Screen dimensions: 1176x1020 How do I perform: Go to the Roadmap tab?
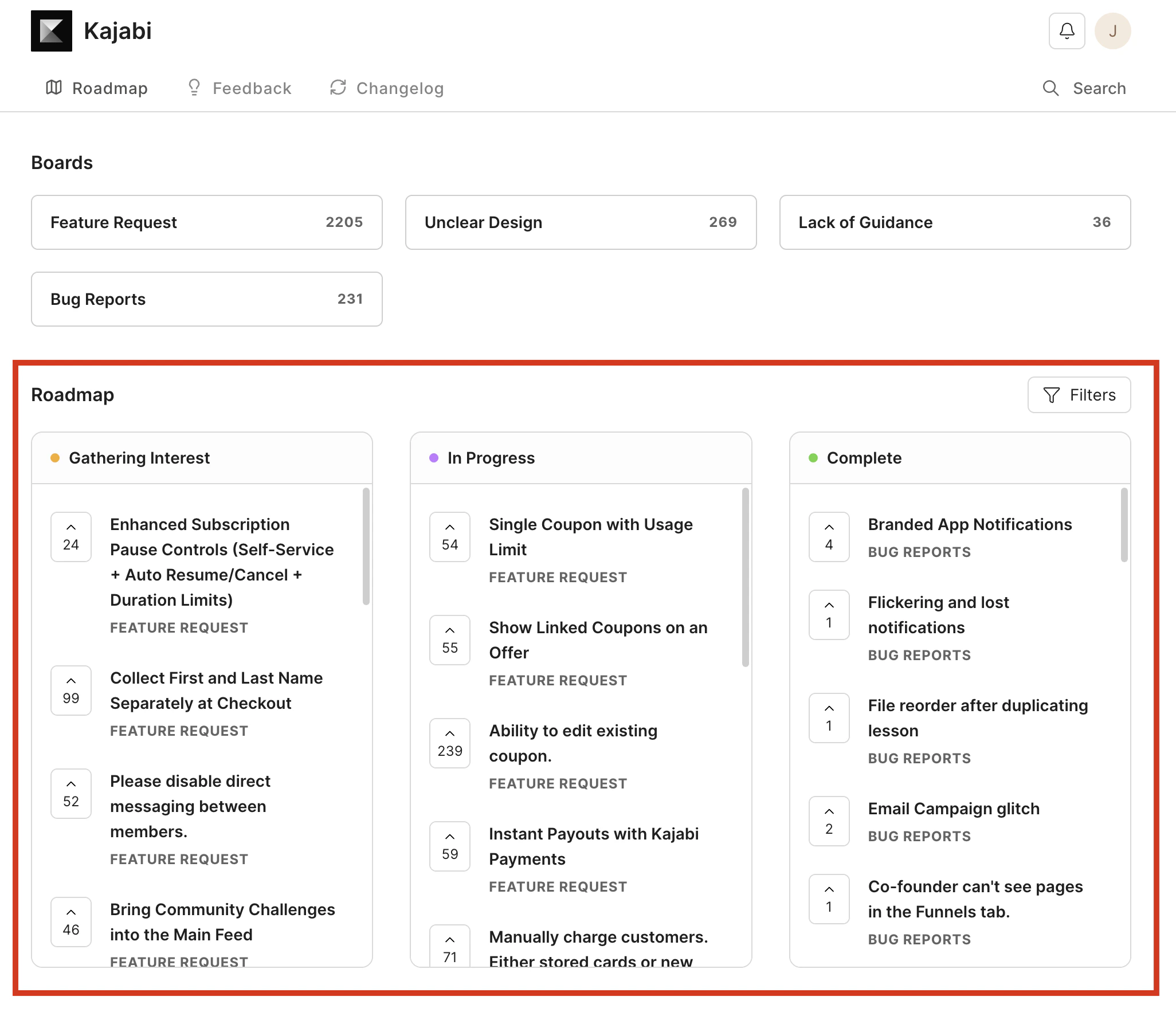(x=97, y=88)
